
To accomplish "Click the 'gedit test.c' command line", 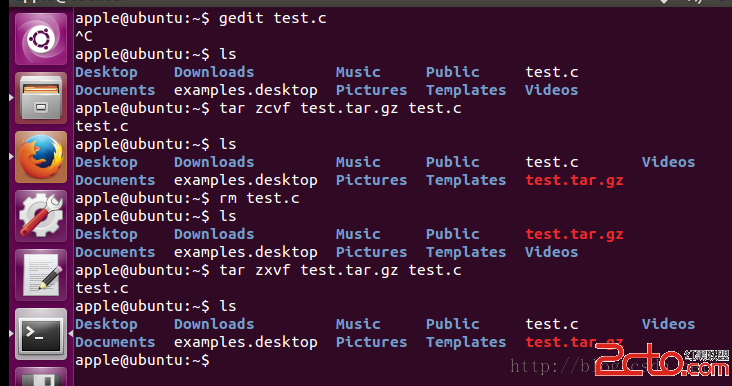I will [x=201, y=19].
